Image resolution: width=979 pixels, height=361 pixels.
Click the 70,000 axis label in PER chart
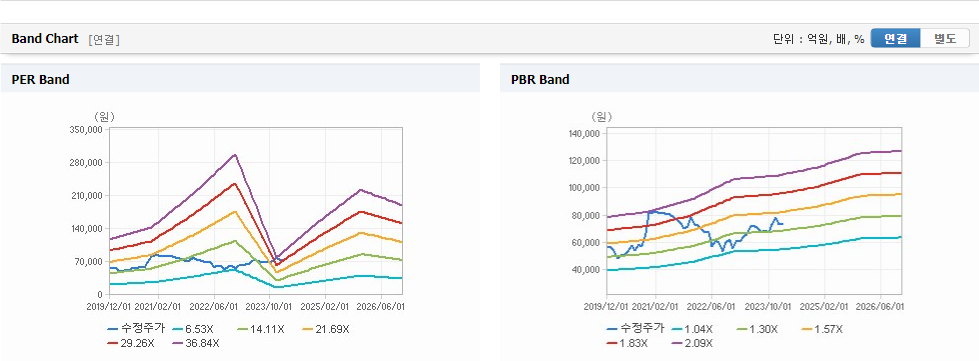[x=89, y=261]
